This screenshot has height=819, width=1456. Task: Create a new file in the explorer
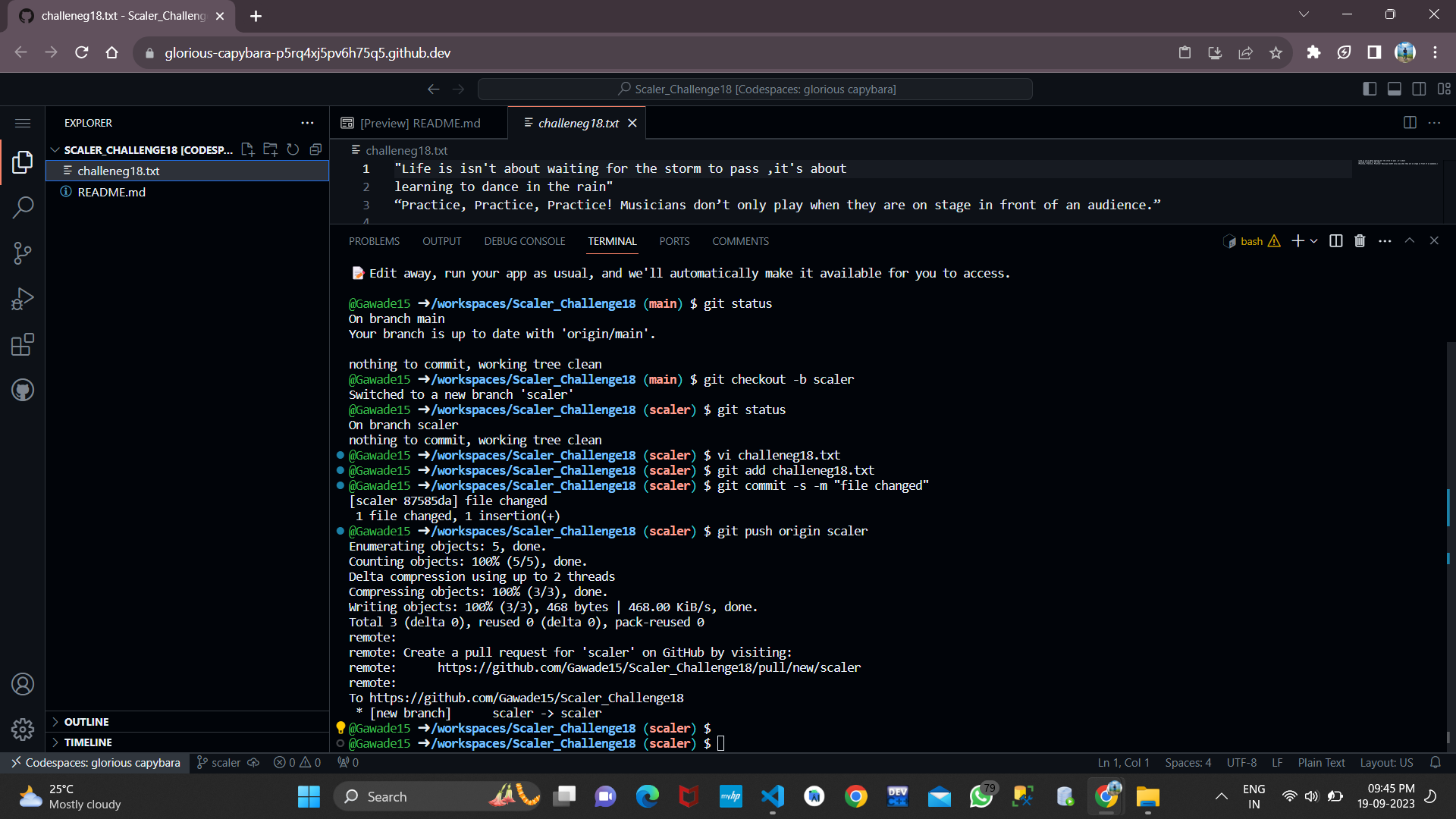(x=247, y=149)
